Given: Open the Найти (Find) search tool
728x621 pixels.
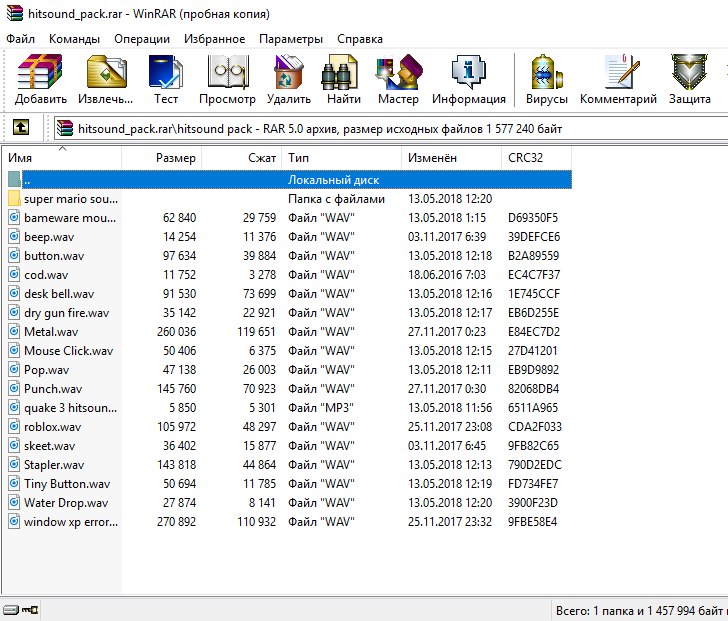Looking at the screenshot, I should pyautogui.click(x=343, y=80).
